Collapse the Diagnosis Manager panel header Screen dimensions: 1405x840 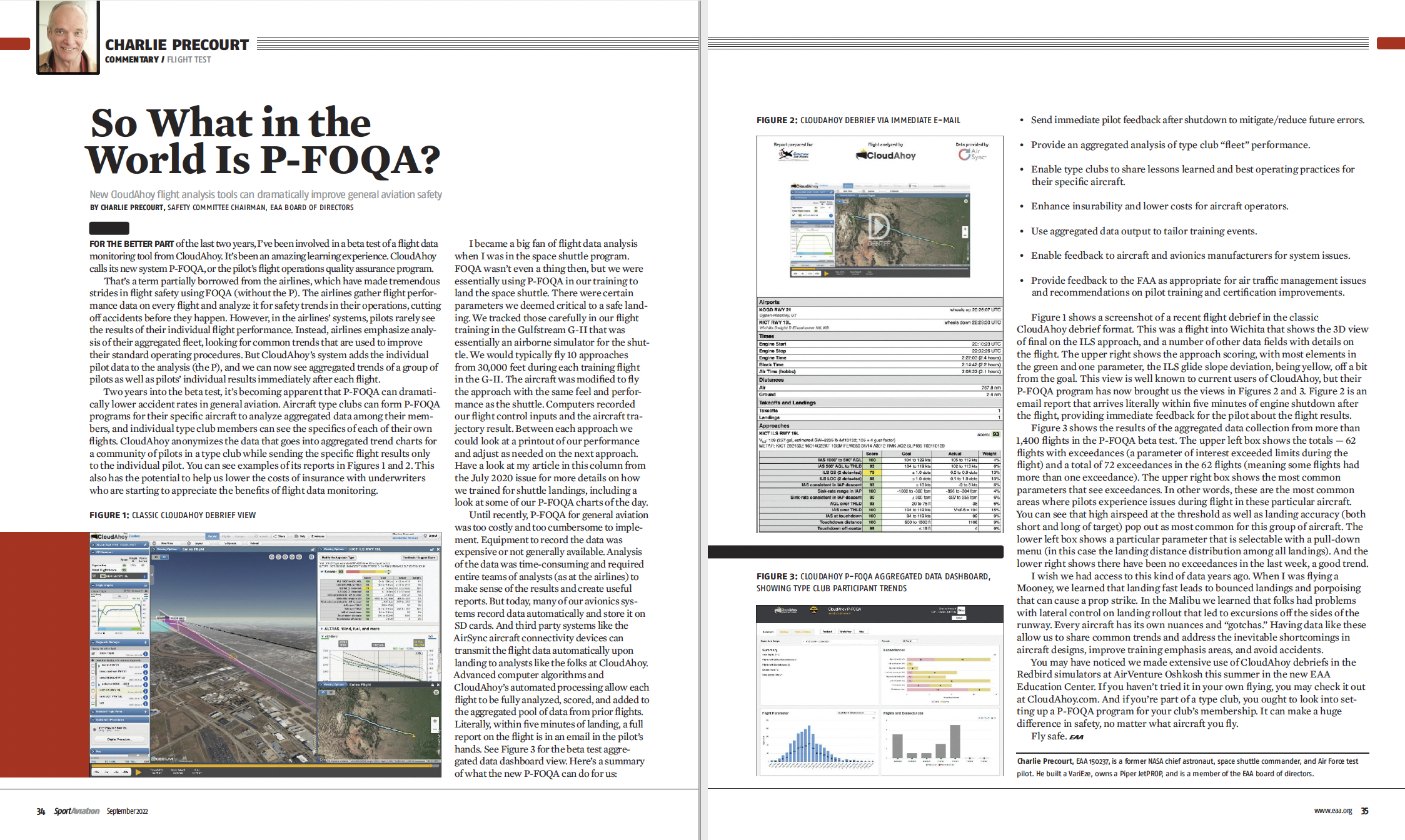119,642
